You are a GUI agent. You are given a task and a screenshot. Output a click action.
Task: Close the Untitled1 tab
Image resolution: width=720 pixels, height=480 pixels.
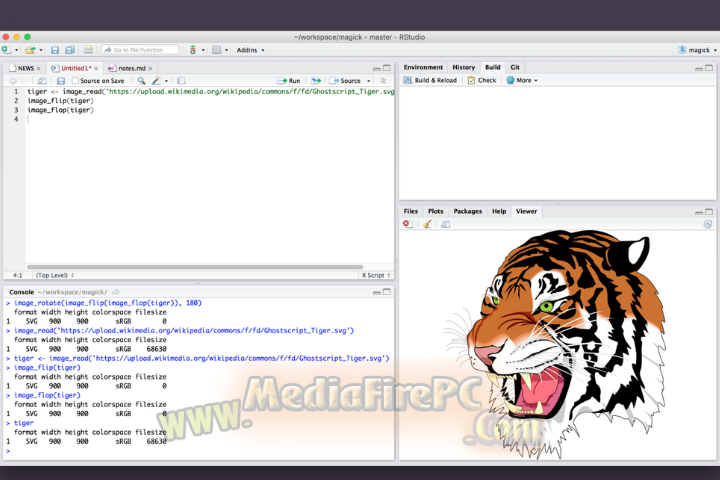click(x=96, y=68)
